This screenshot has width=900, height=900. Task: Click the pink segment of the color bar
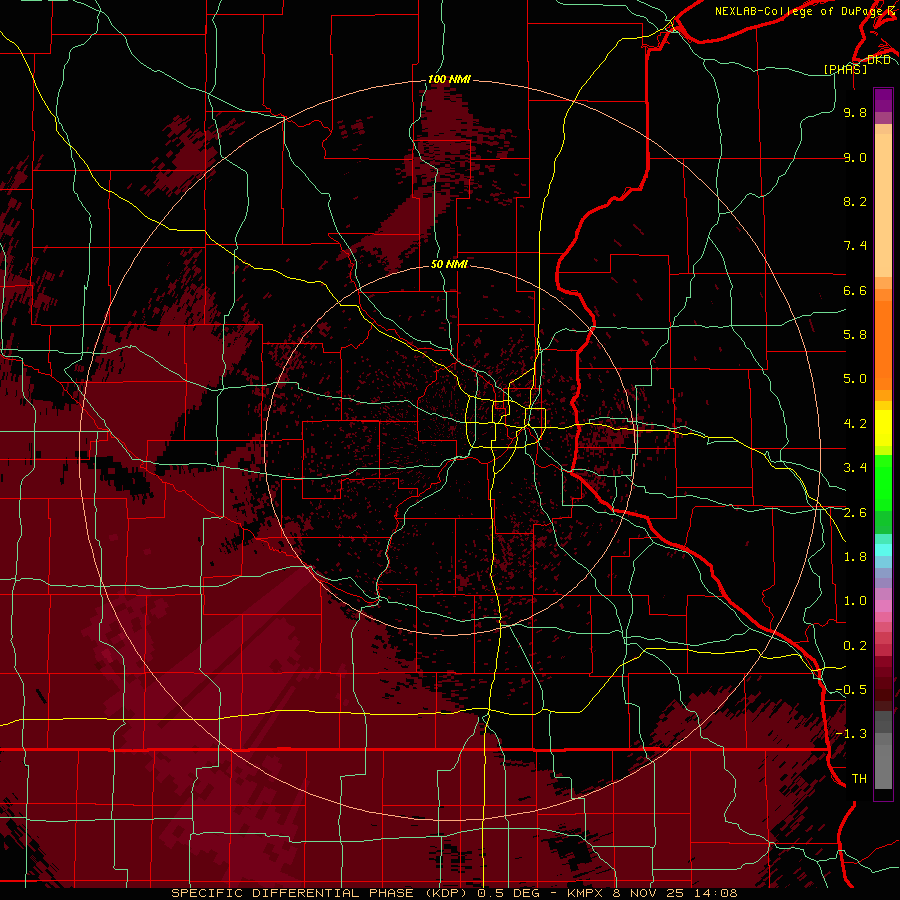click(883, 606)
